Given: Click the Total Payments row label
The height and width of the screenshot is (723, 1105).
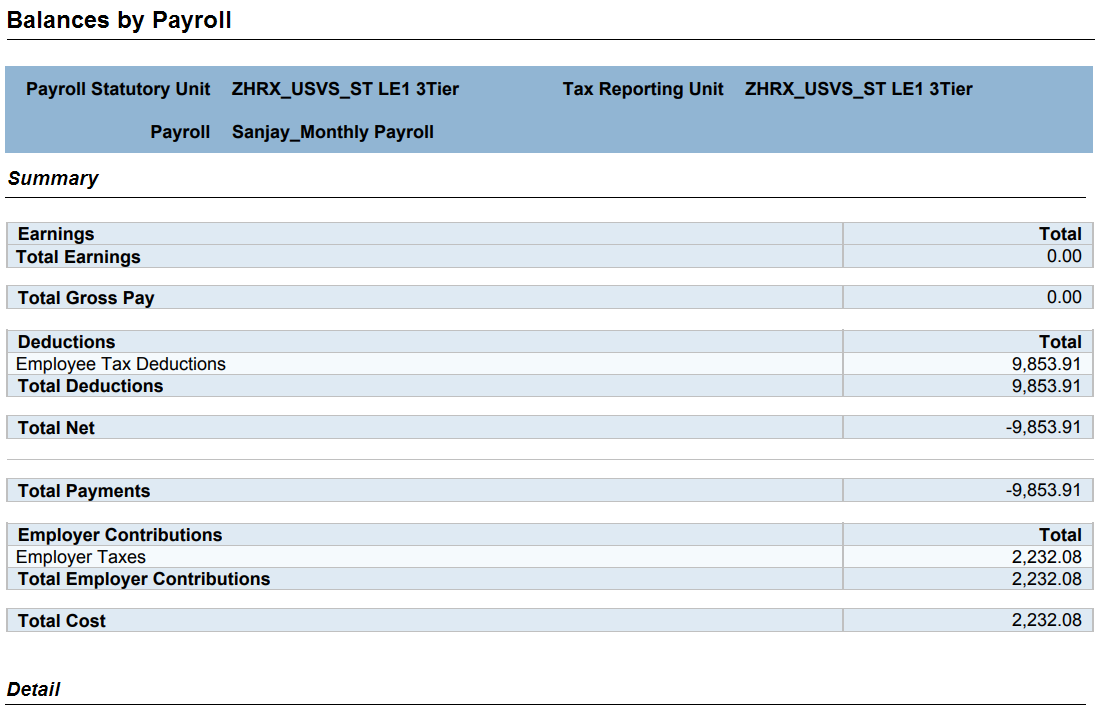Looking at the screenshot, I should point(84,491).
